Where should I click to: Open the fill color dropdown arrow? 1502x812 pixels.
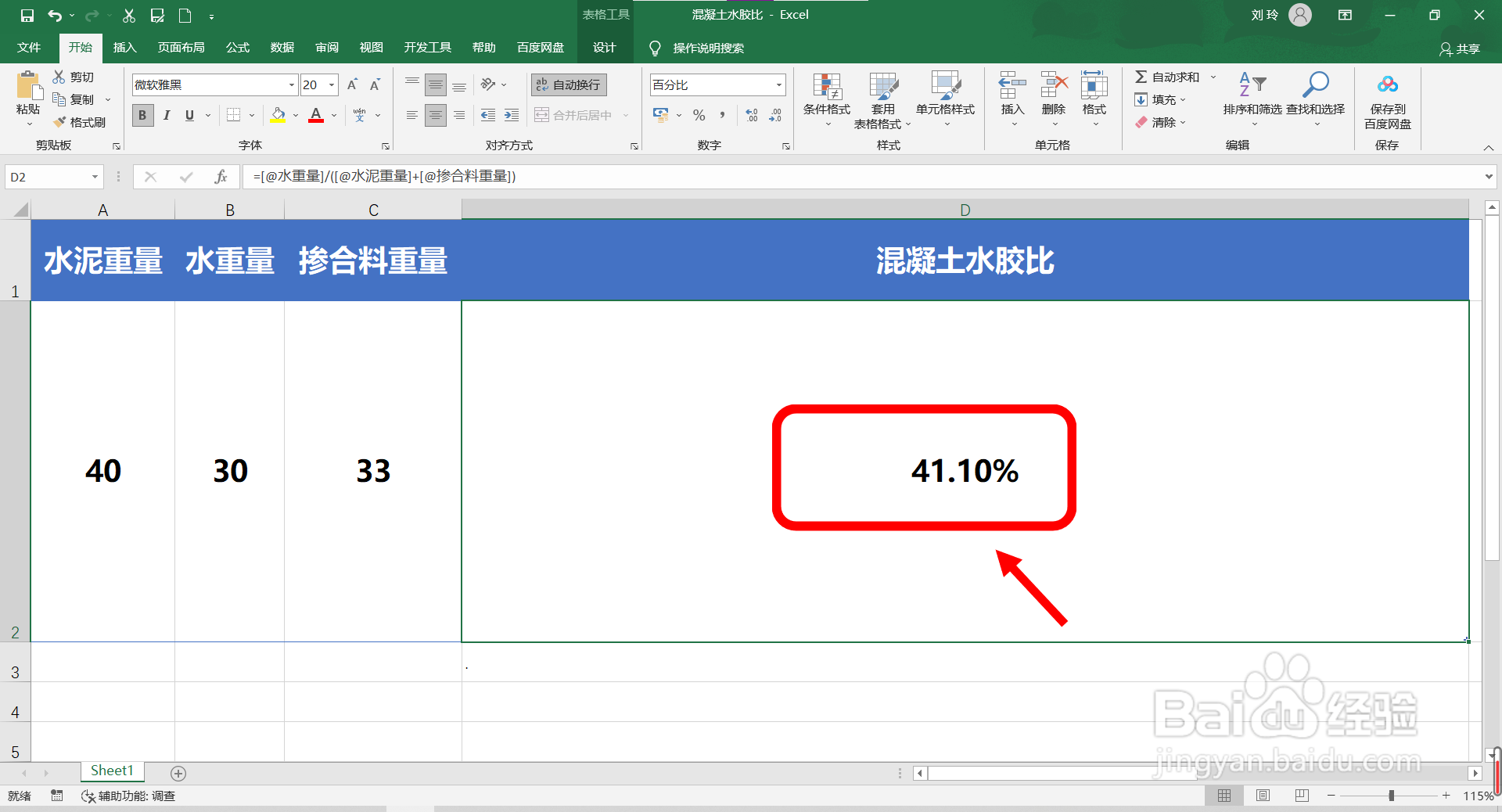[x=295, y=115]
